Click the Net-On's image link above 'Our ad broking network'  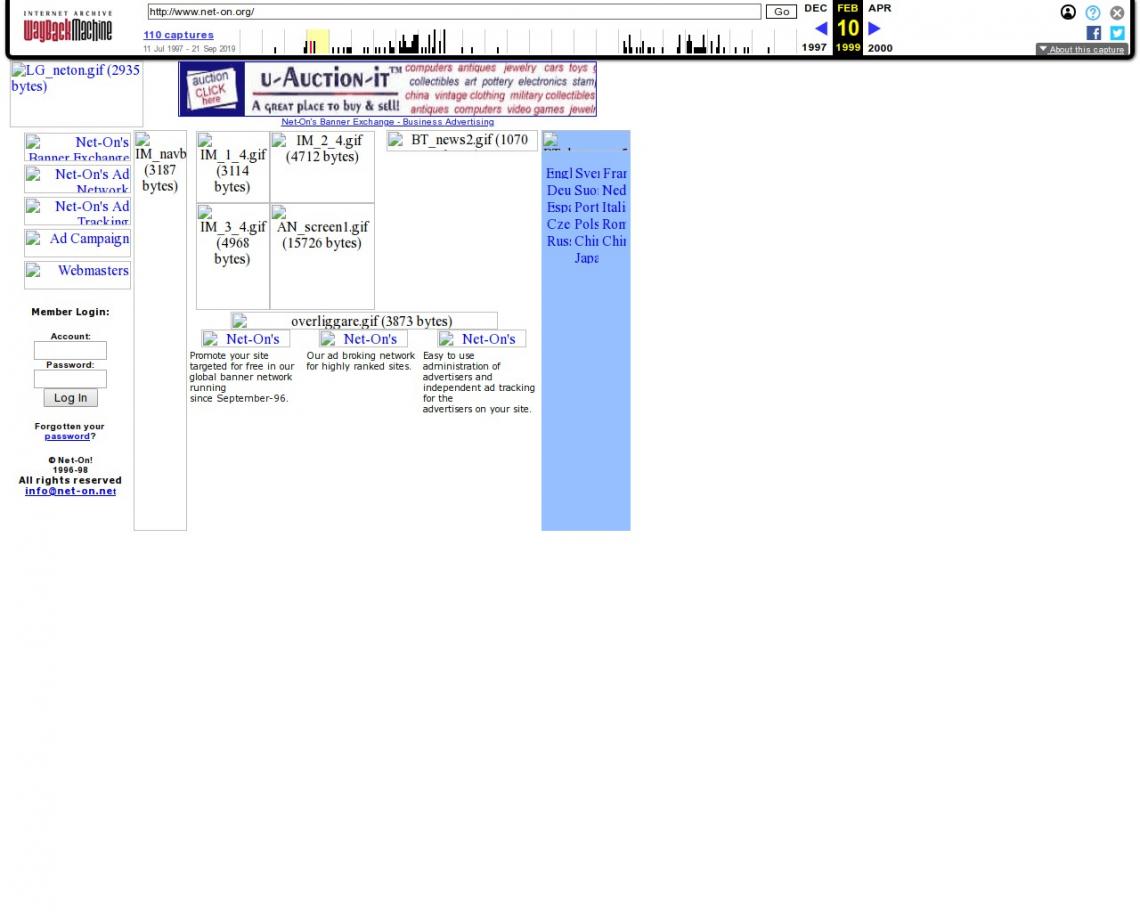[x=364, y=339]
